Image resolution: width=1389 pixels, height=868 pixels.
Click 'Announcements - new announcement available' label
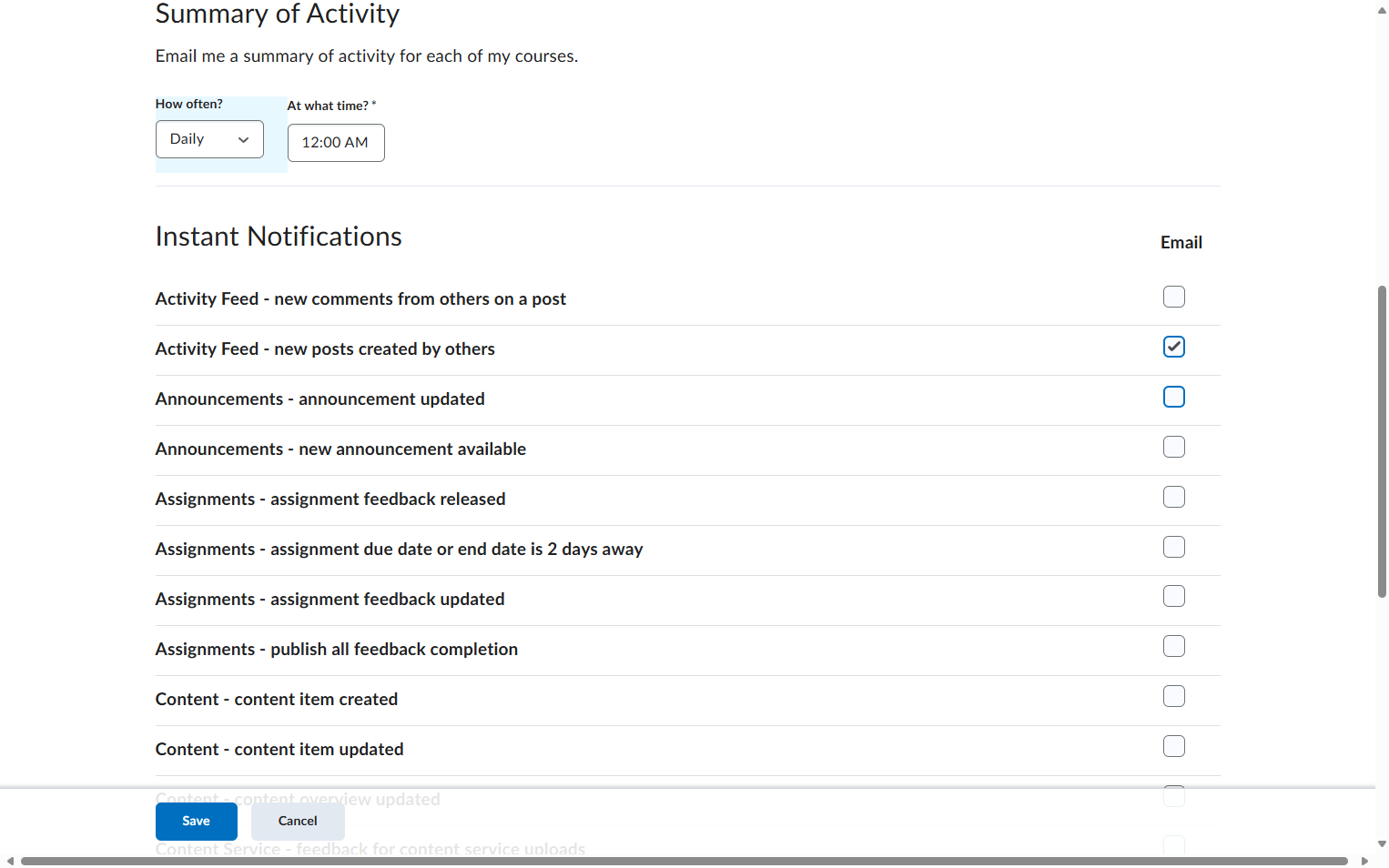point(340,449)
